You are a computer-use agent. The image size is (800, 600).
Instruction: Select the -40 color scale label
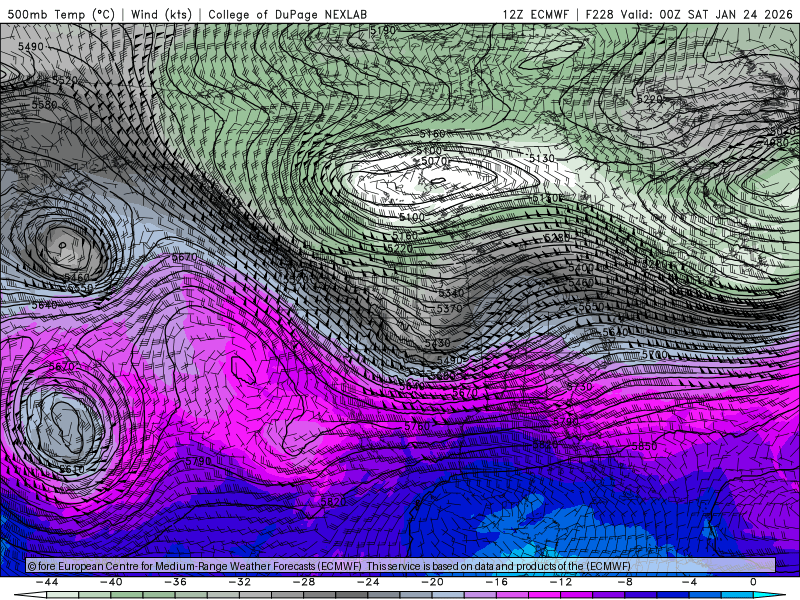pyautogui.click(x=111, y=582)
